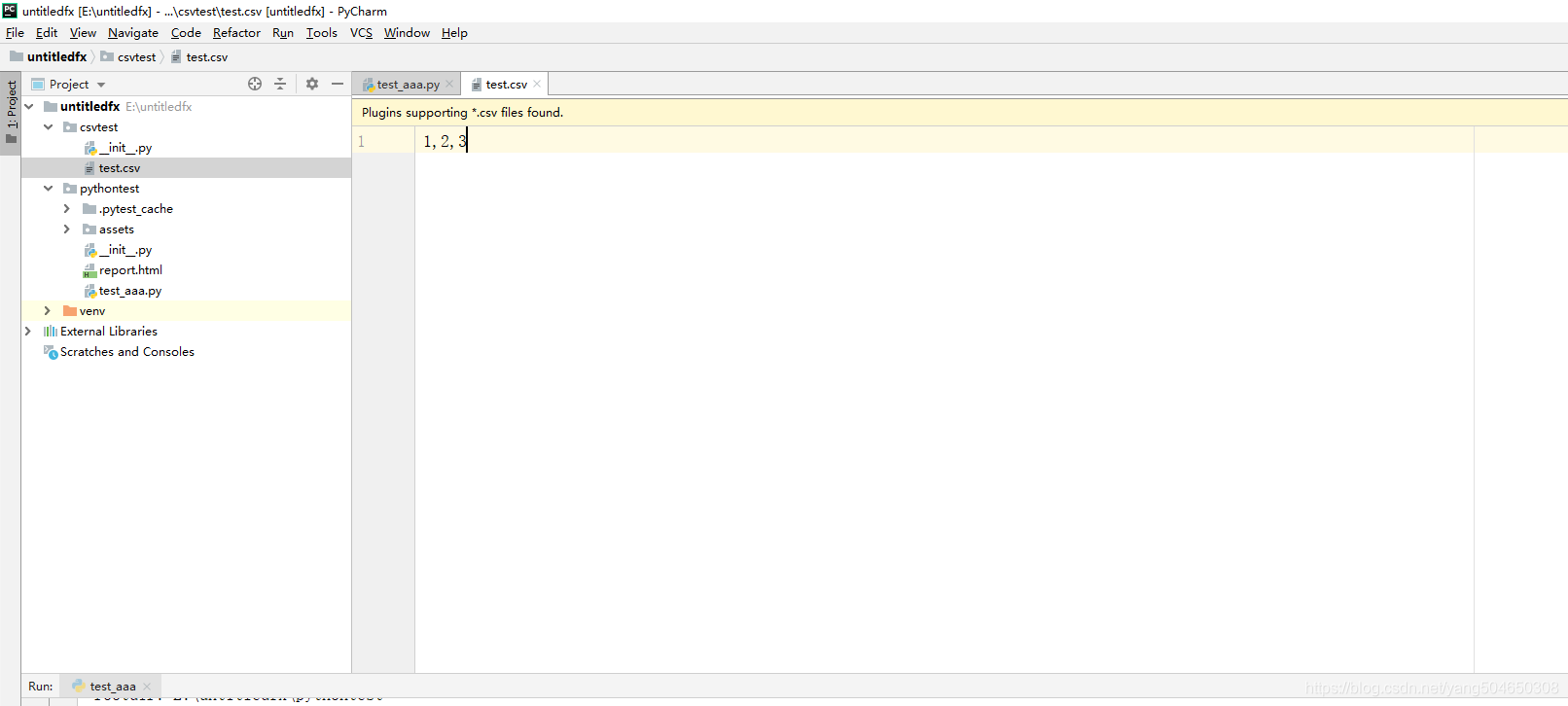Open the Code menu
1568x706 pixels.
[x=186, y=32]
